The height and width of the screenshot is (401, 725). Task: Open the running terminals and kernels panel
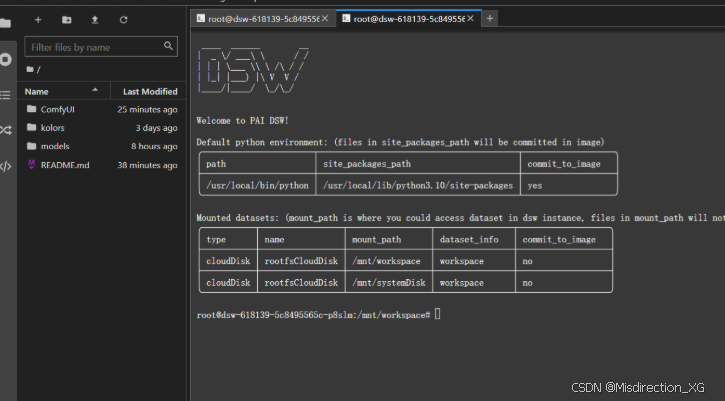tap(6, 59)
